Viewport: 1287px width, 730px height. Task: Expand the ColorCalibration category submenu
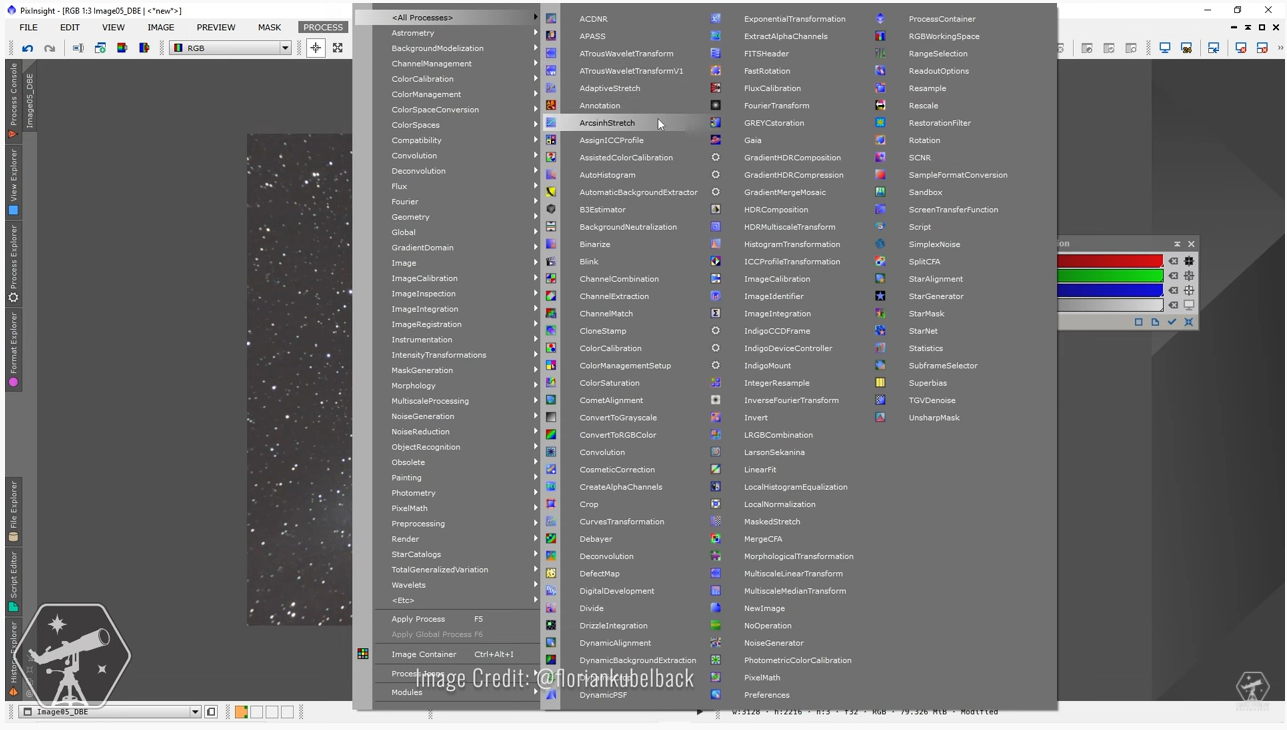(457, 79)
